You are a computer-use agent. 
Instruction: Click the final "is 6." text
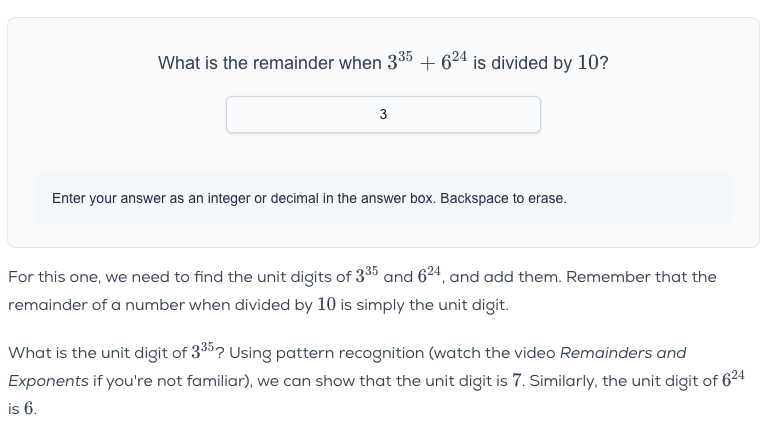coord(22,409)
